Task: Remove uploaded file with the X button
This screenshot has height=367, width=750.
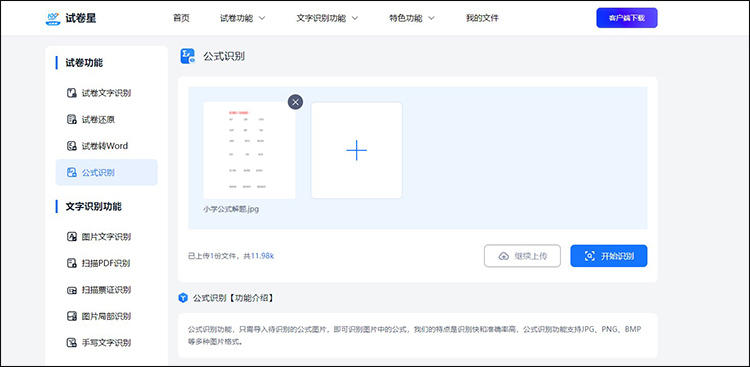Action: point(295,101)
